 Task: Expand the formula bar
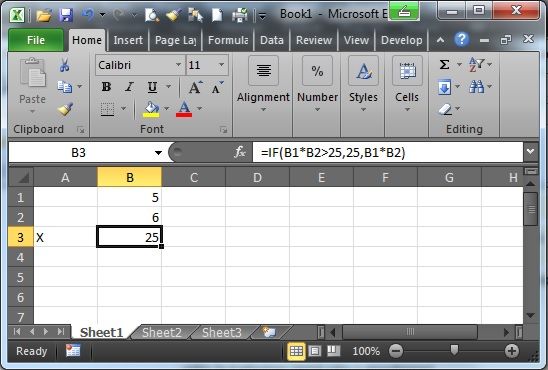click(x=531, y=152)
